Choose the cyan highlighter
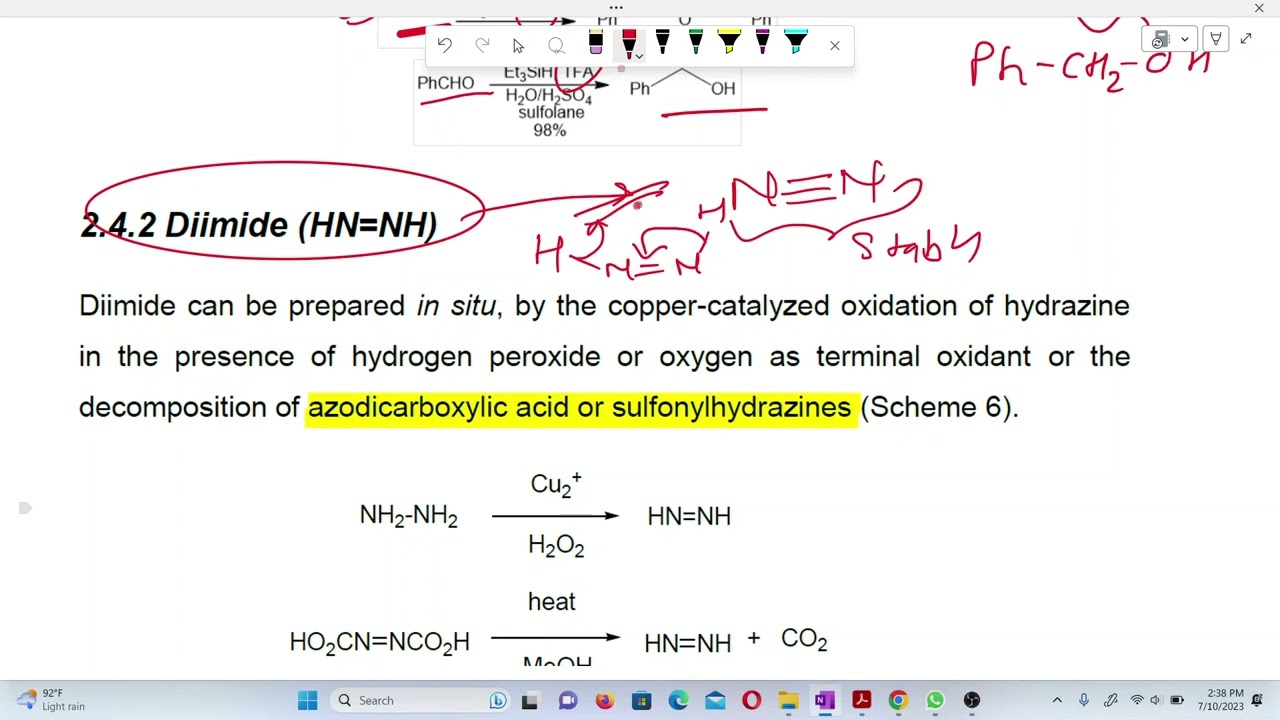Screen dimensions: 1280x720 796,42
